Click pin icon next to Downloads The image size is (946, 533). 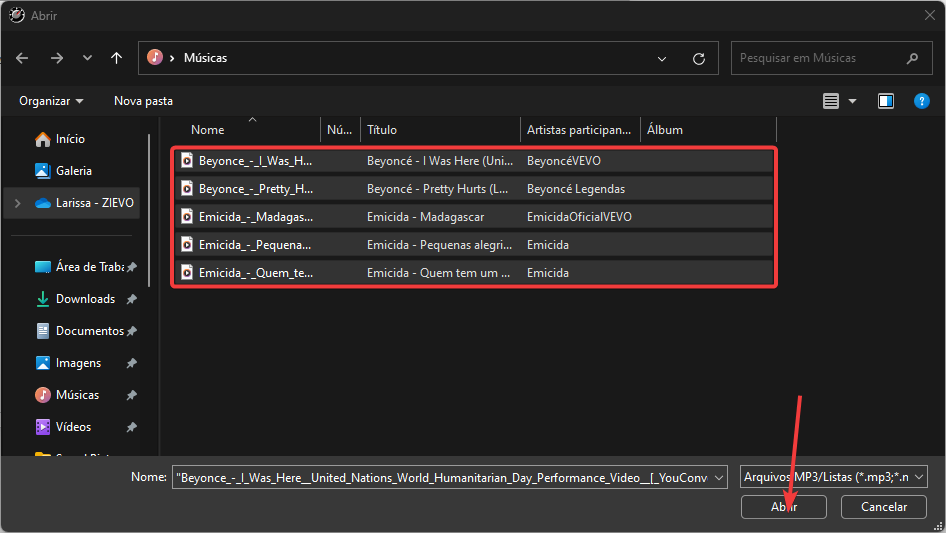coord(131,299)
